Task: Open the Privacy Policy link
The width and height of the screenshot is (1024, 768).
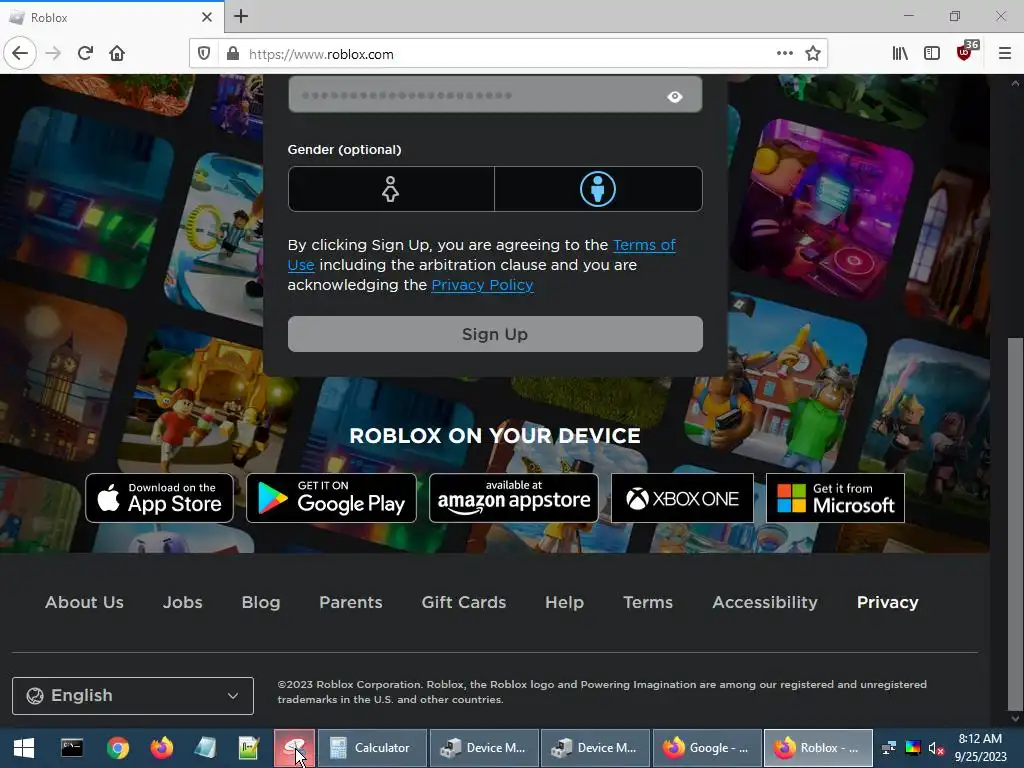Action: pos(482,285)
